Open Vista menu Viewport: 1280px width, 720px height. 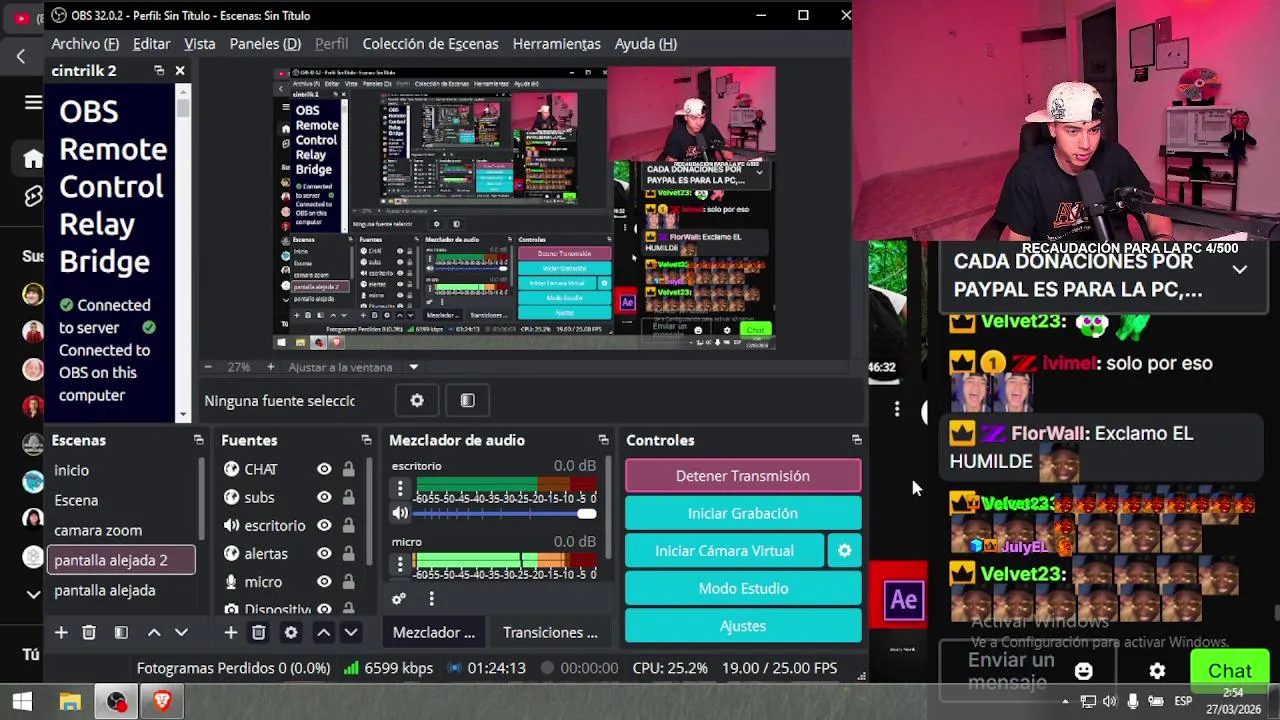[199, 44]
